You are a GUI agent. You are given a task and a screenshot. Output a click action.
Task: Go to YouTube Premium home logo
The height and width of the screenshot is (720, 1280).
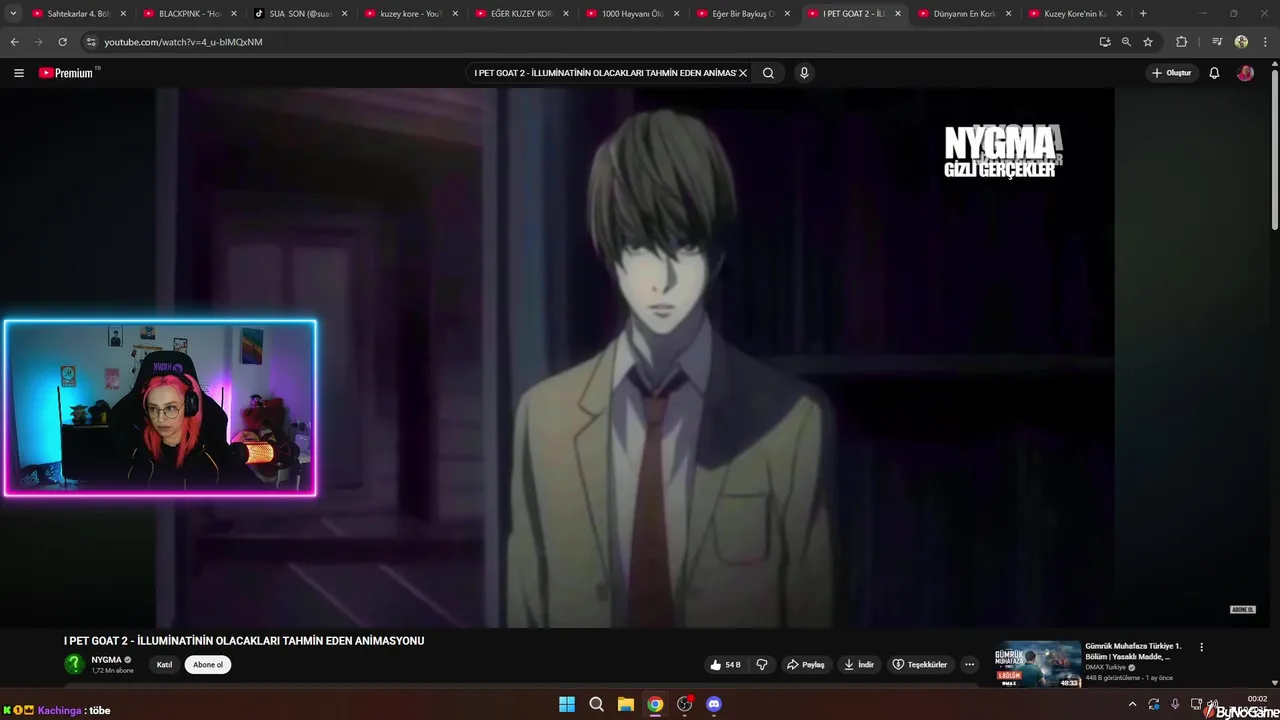tap(66, 73)
